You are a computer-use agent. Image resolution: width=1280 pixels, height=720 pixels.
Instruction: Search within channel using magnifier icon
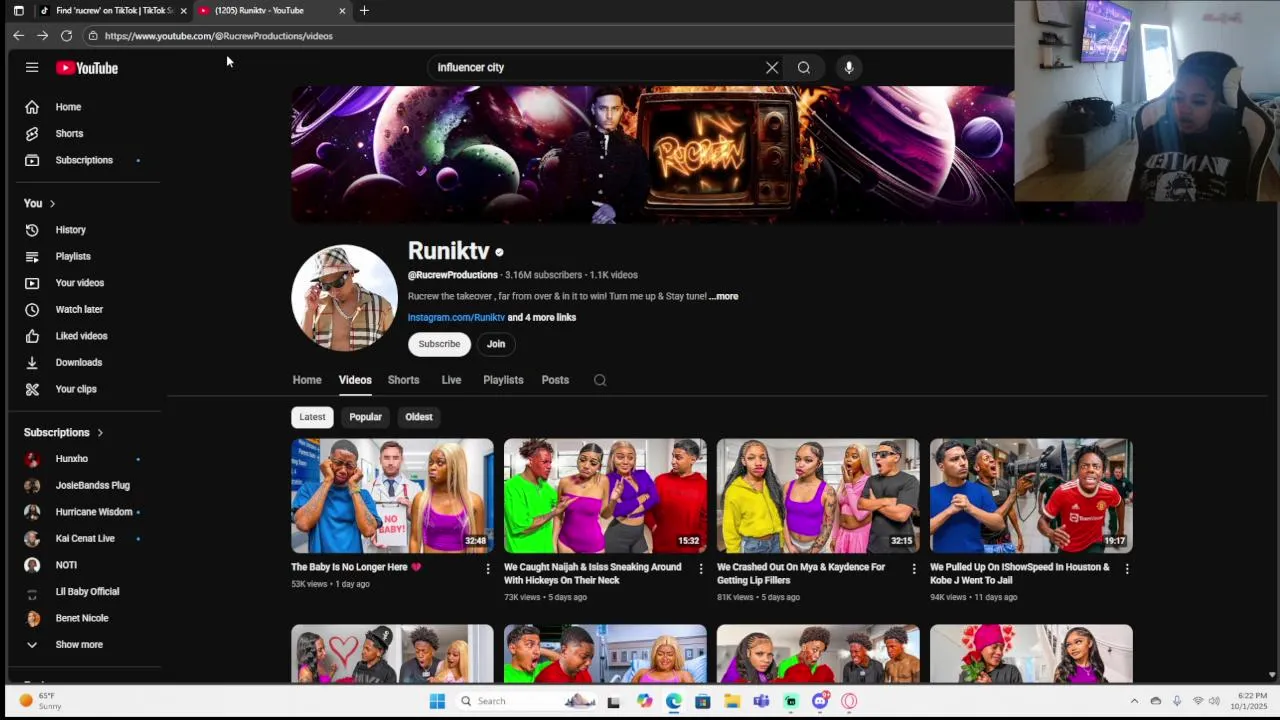coord(600,380)
